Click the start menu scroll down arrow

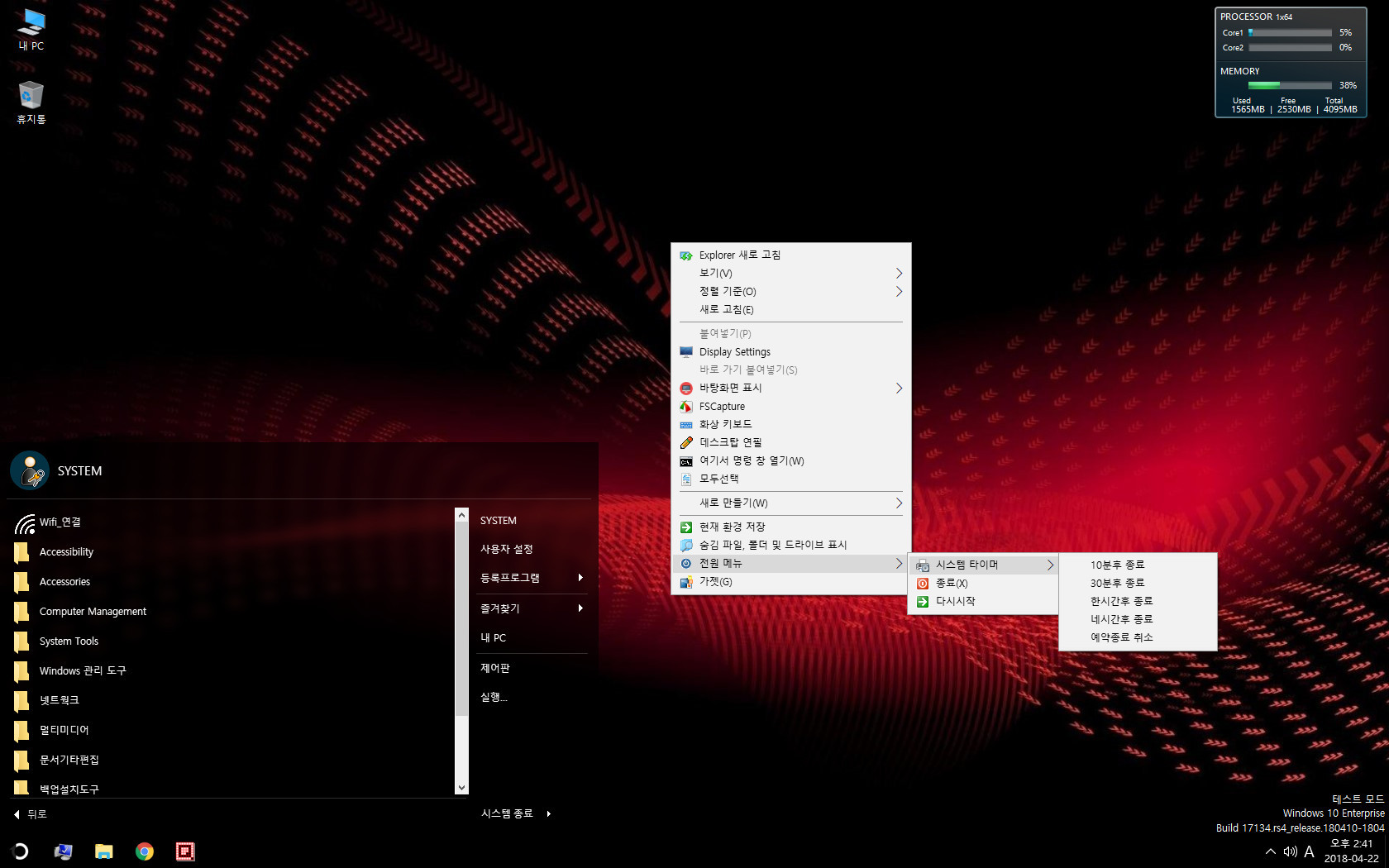461,788
